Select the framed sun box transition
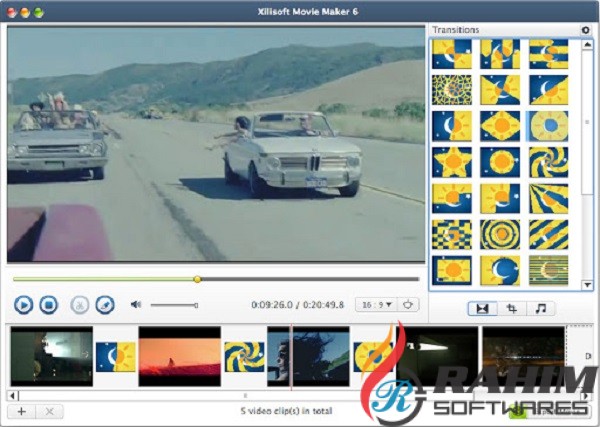Screen dimensions: 600x427 [x=452, y=271]
